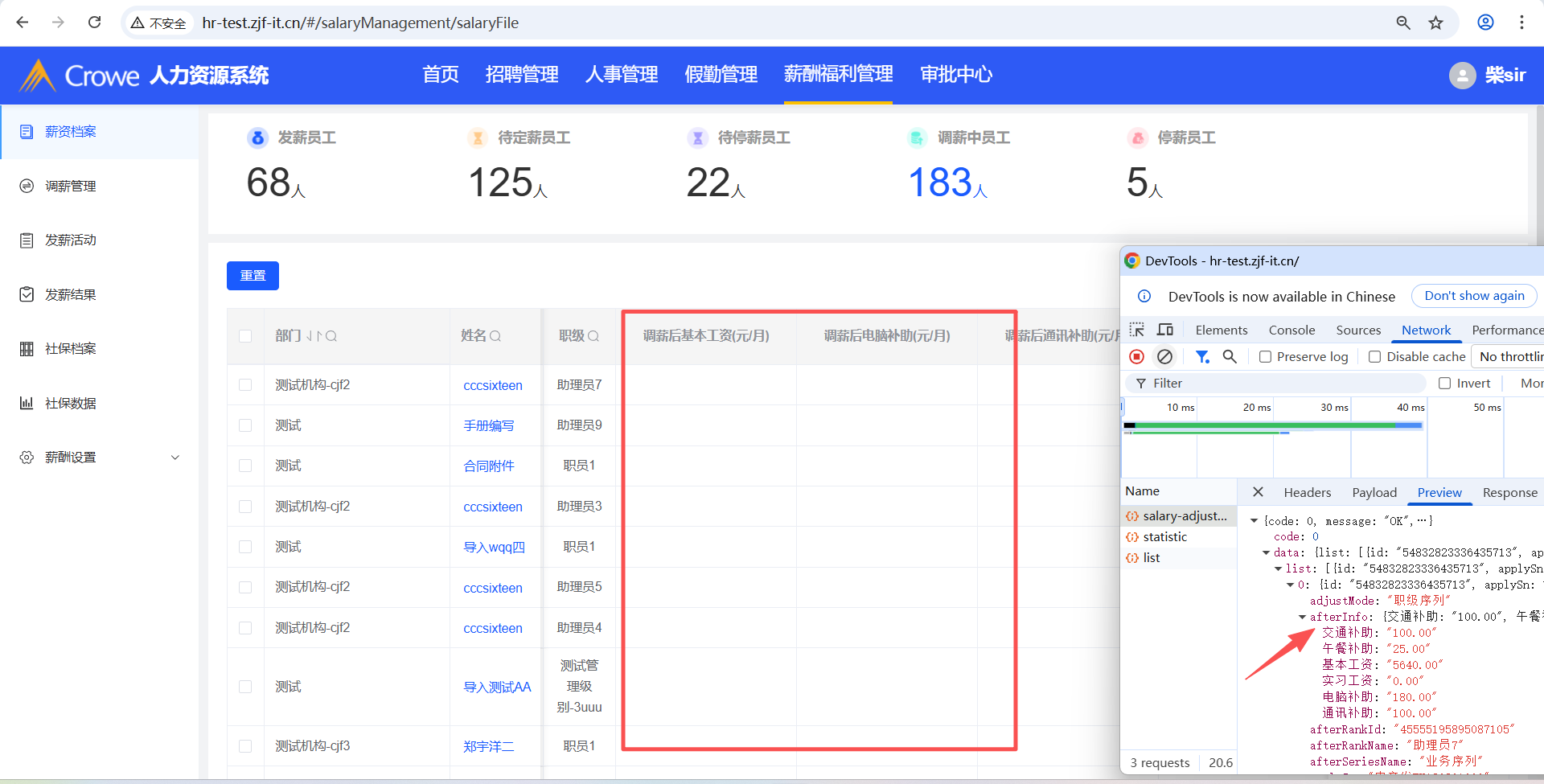Enable the Disable cache checkbox

1374,357
